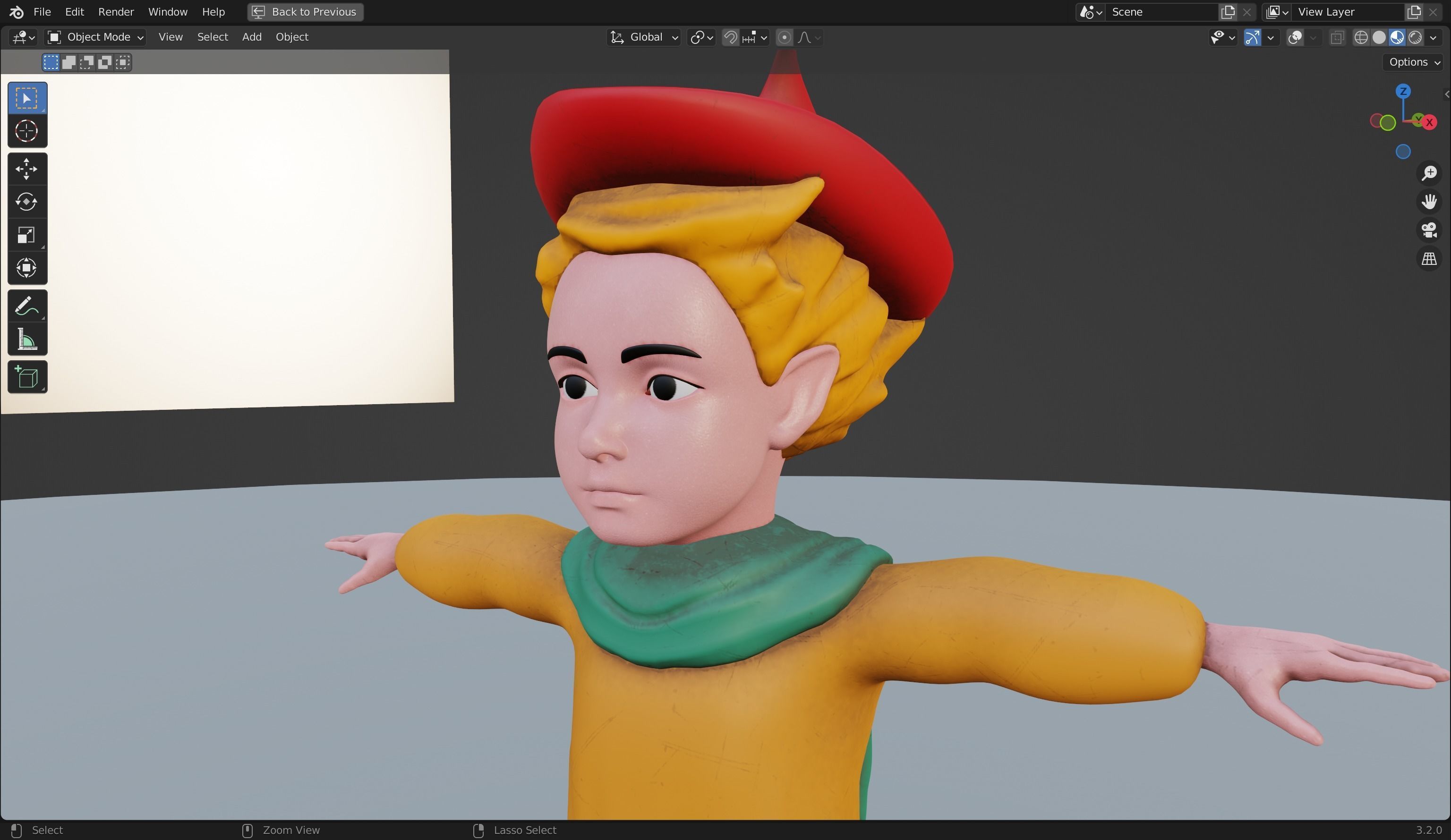This screenshot has height=840, width=1451.
Task: Click the View Layer new copy icon
Action: [1414, 11]
